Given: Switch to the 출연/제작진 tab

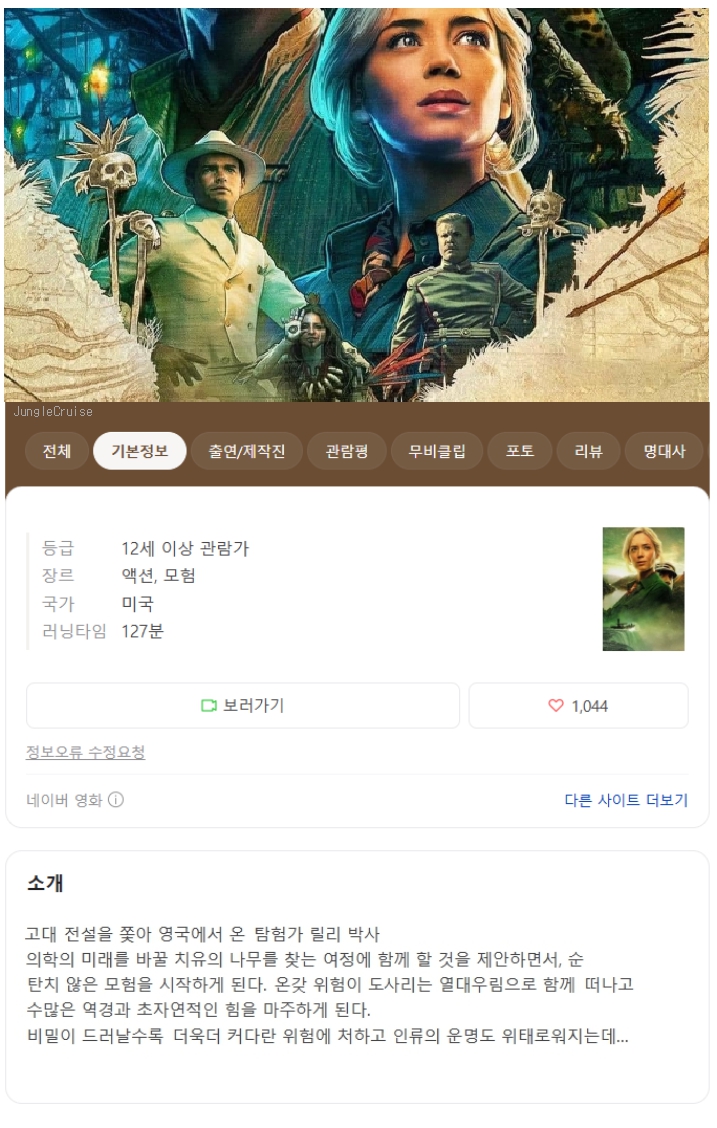Looking at the screenshot, I should pos(247,451).
